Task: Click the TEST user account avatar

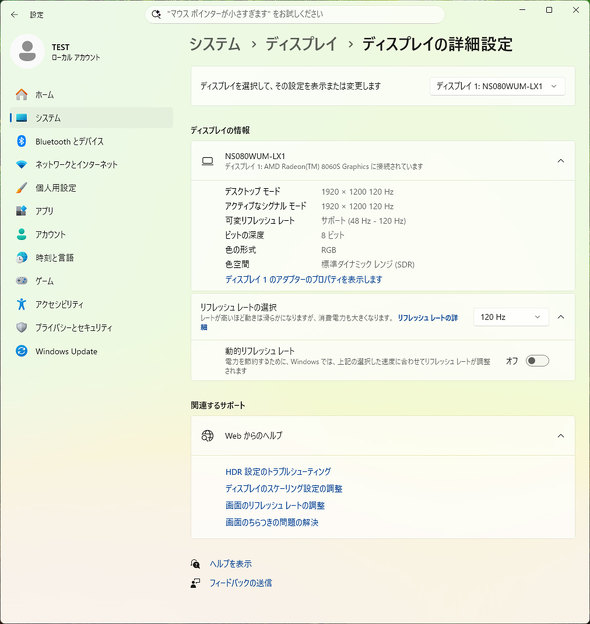Action: 27,51
